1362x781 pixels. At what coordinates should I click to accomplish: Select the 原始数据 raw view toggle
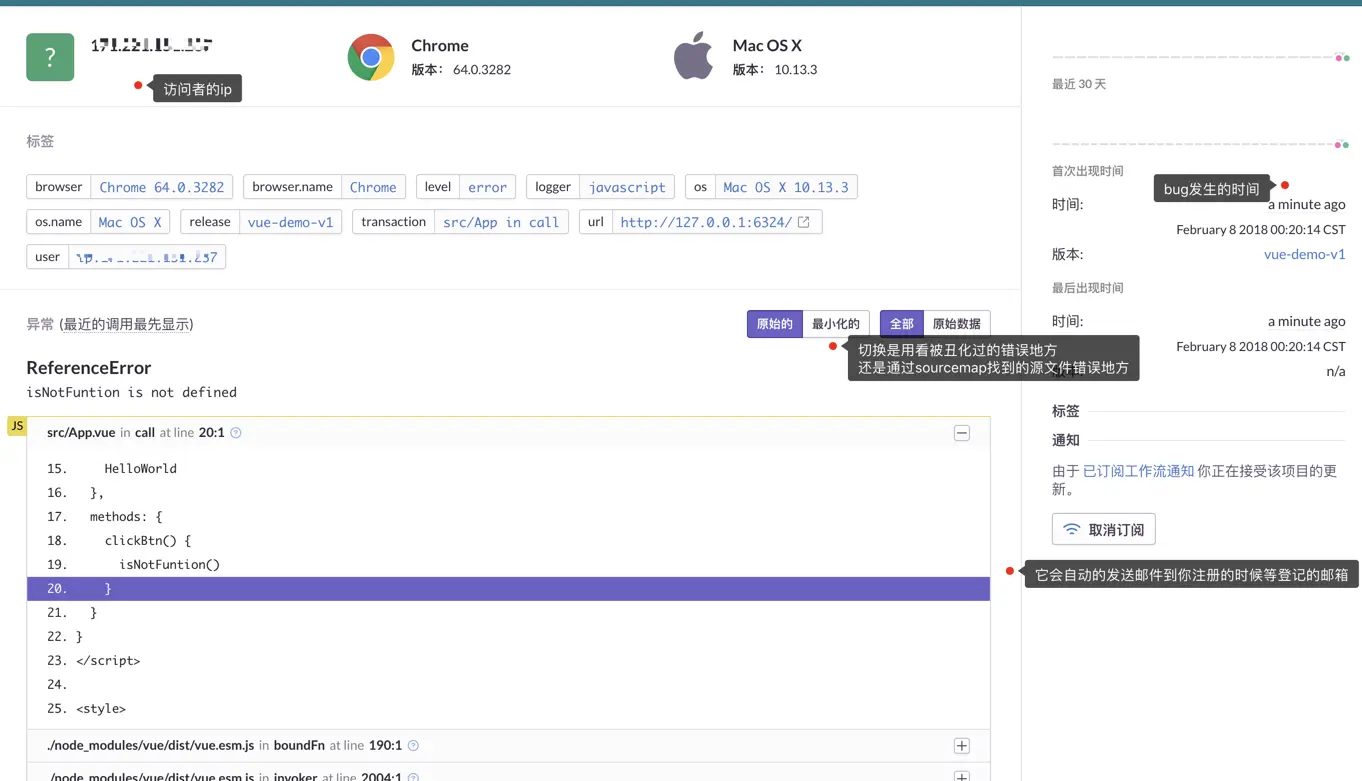957,324
